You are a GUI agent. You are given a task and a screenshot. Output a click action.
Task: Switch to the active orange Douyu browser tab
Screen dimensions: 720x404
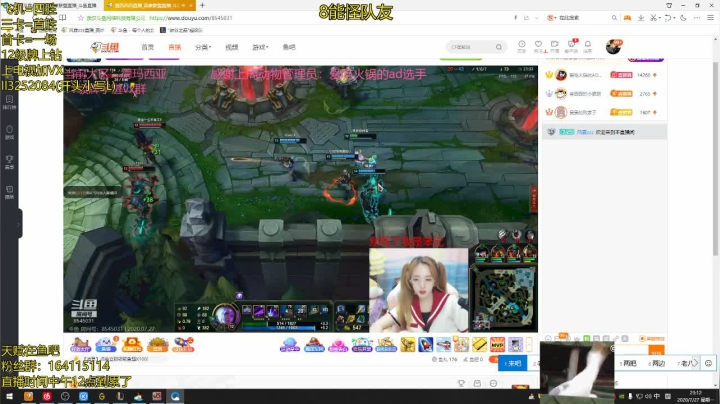pos(150,5)
